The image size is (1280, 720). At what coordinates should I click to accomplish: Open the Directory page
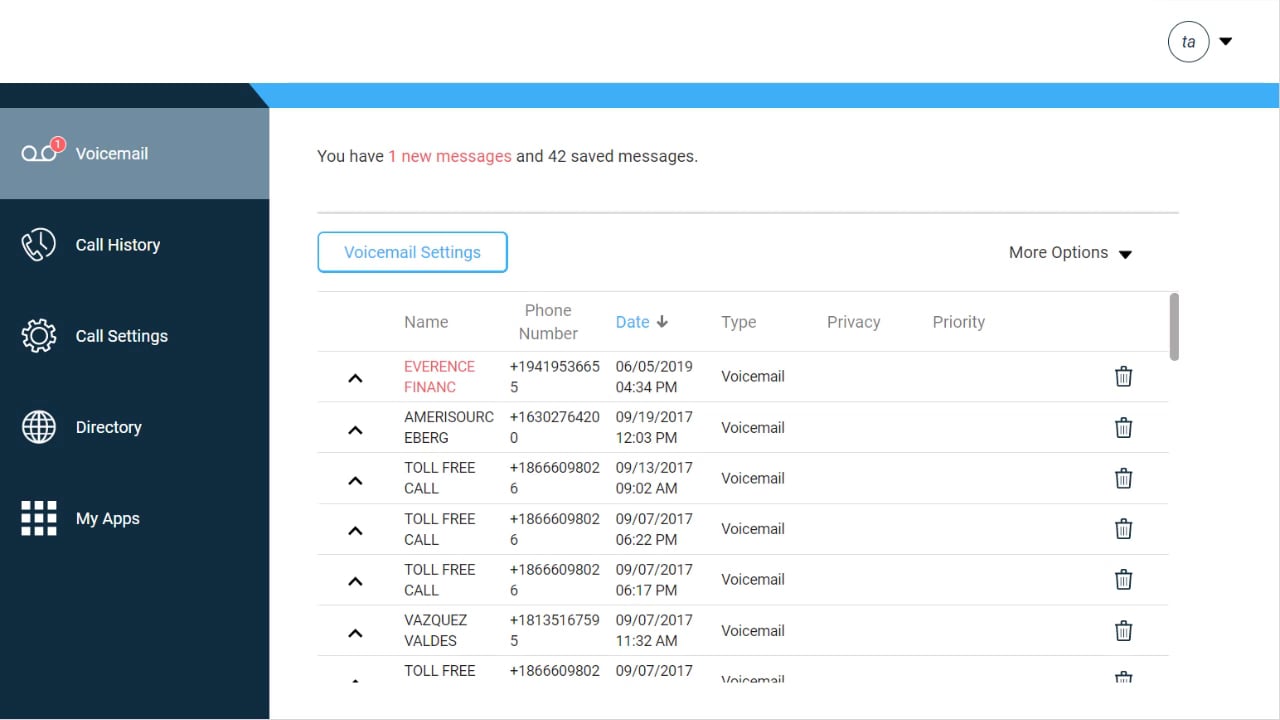134,427
